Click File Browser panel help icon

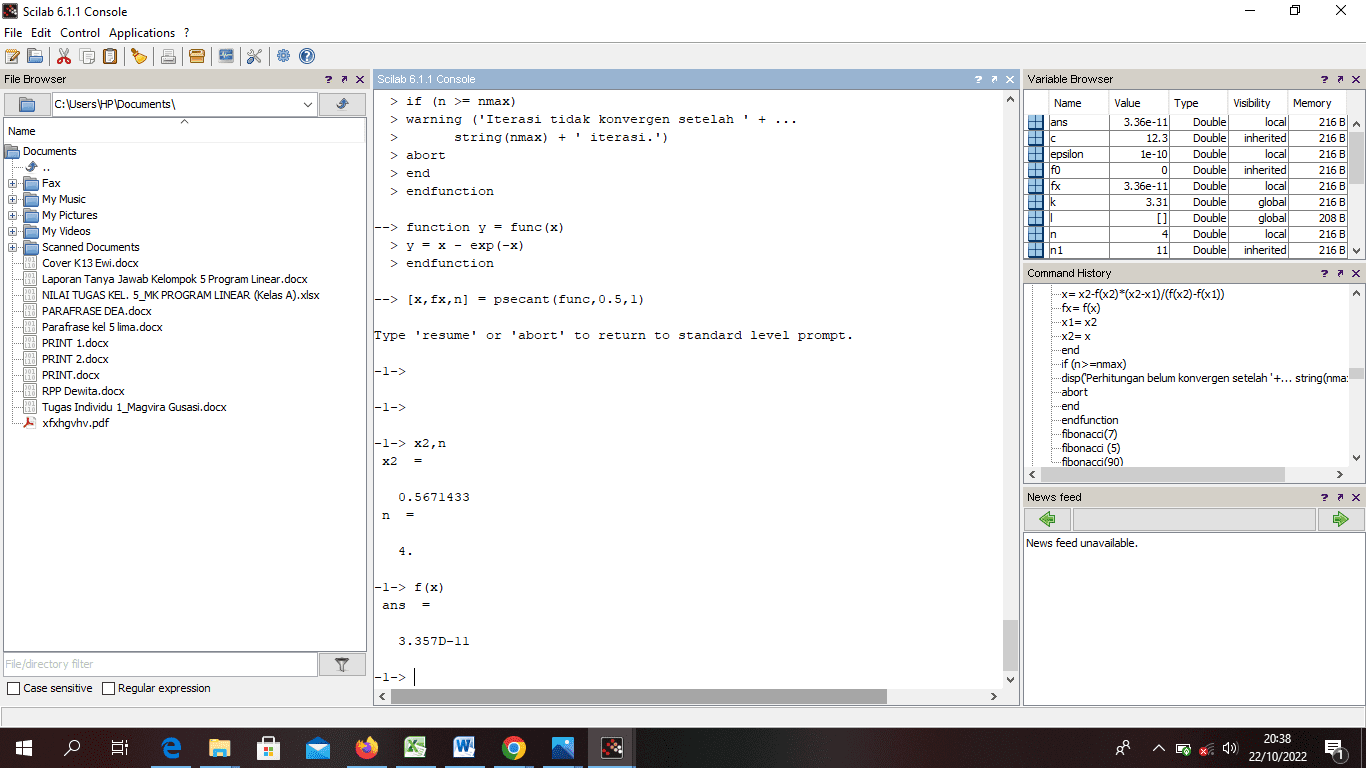(328, 79)
